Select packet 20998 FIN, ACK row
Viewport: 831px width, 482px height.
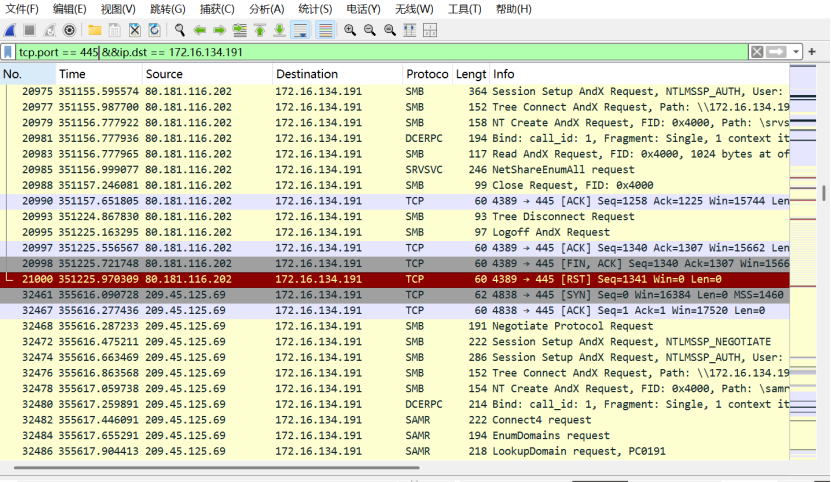pos(395,264)
